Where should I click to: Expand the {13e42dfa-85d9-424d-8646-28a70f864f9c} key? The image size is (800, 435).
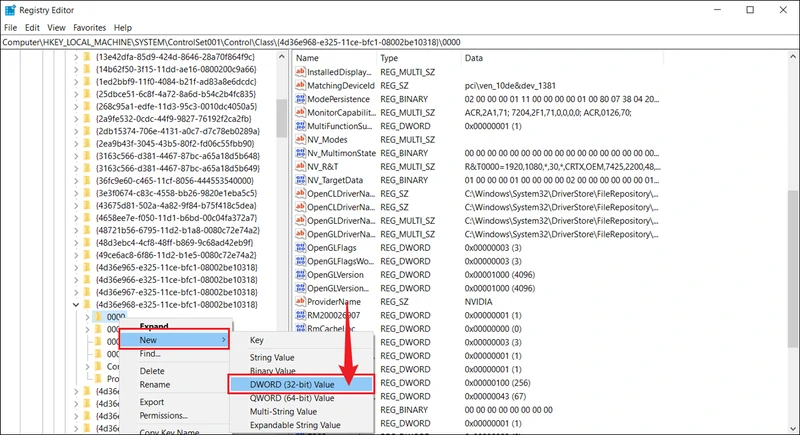[x=77, y=58]
